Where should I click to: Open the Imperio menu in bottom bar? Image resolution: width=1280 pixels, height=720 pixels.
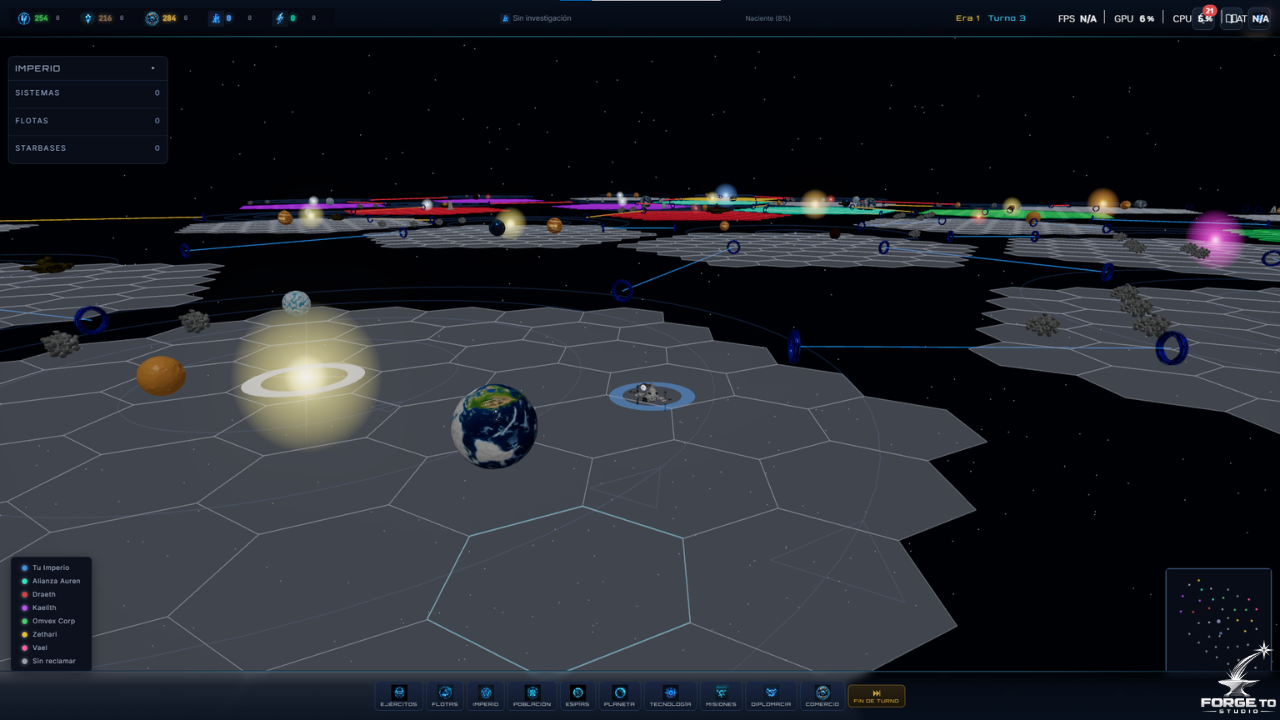[x=486, y=696]
